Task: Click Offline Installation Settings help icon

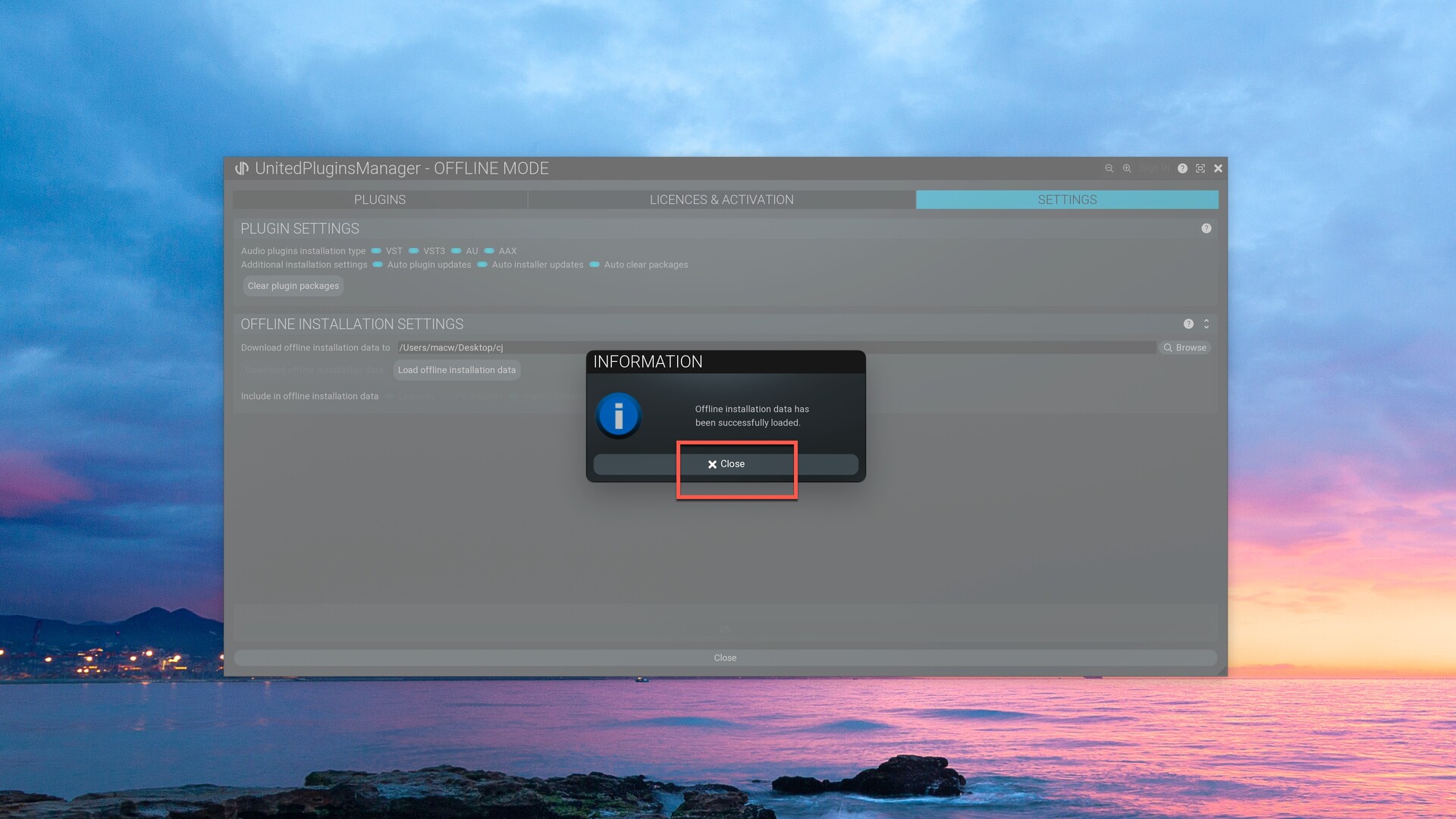Action: (x=1188, y=324)
